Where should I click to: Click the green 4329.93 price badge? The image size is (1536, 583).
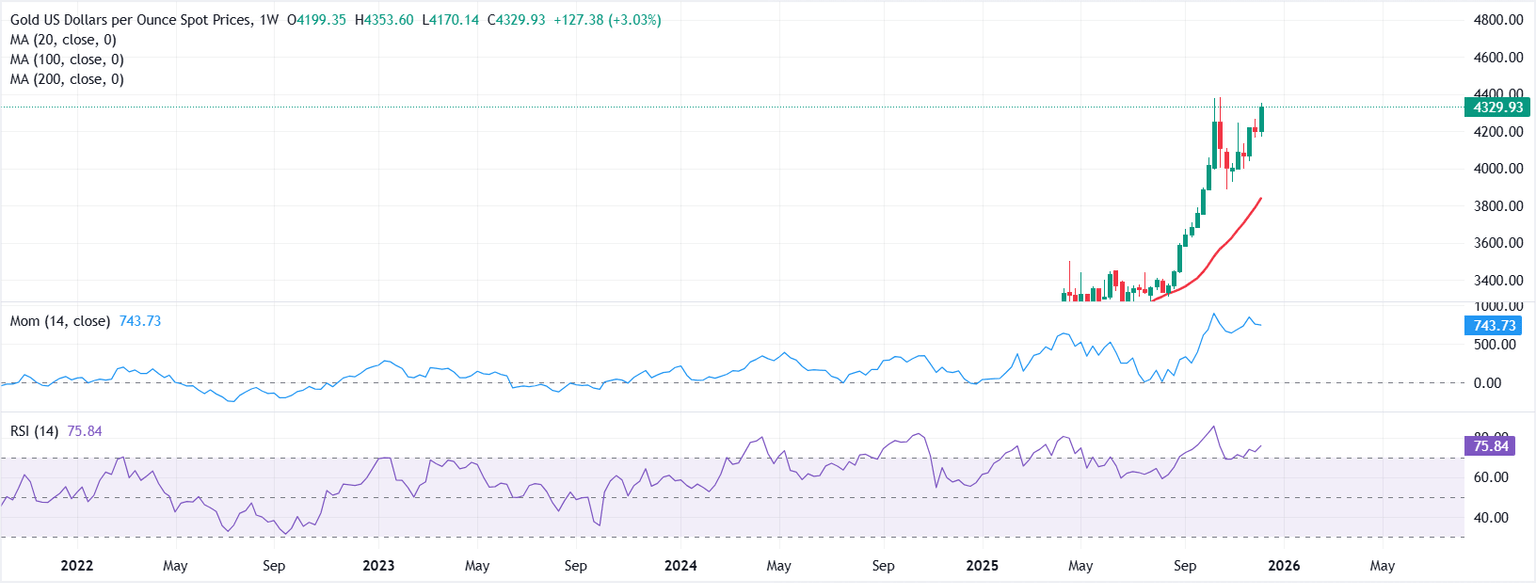tap(1496, 107)
